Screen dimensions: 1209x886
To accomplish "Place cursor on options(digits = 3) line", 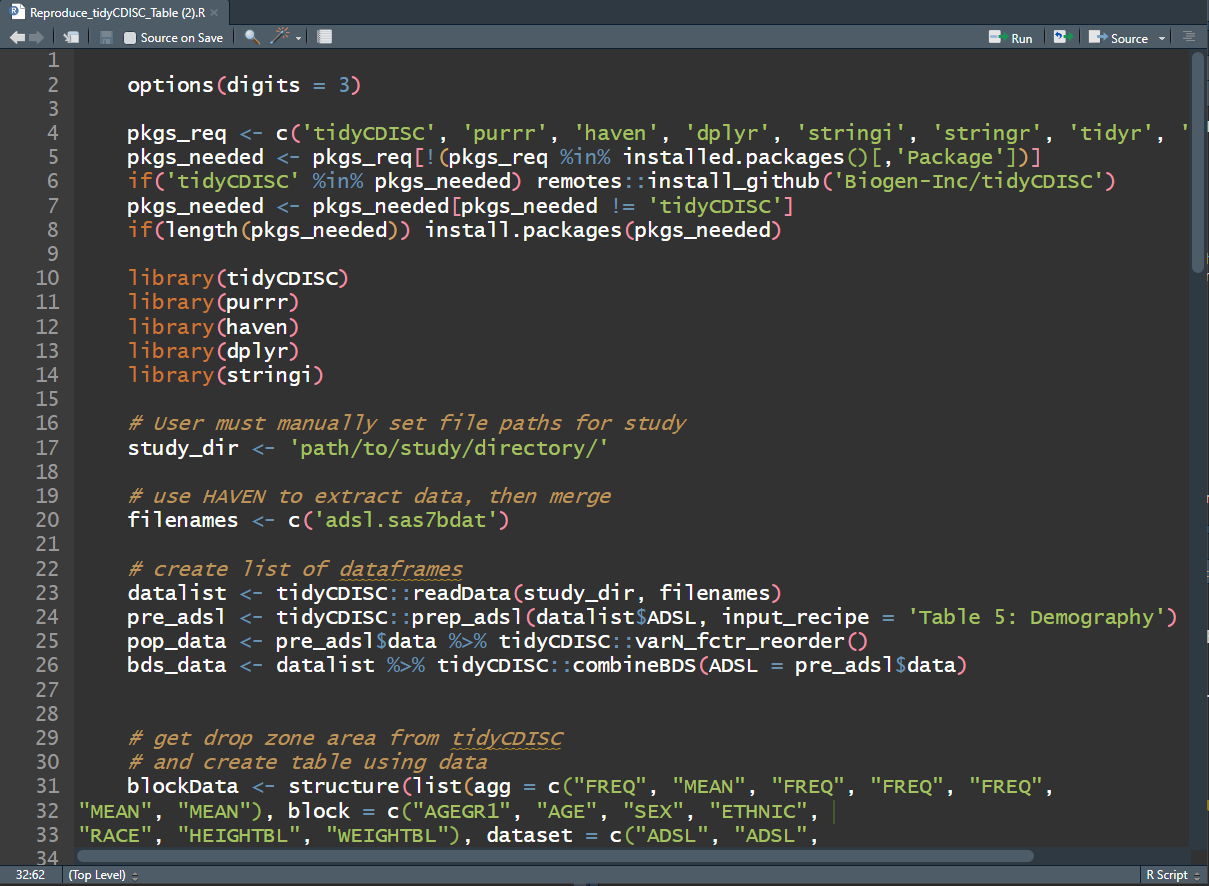I will (243, 85).
